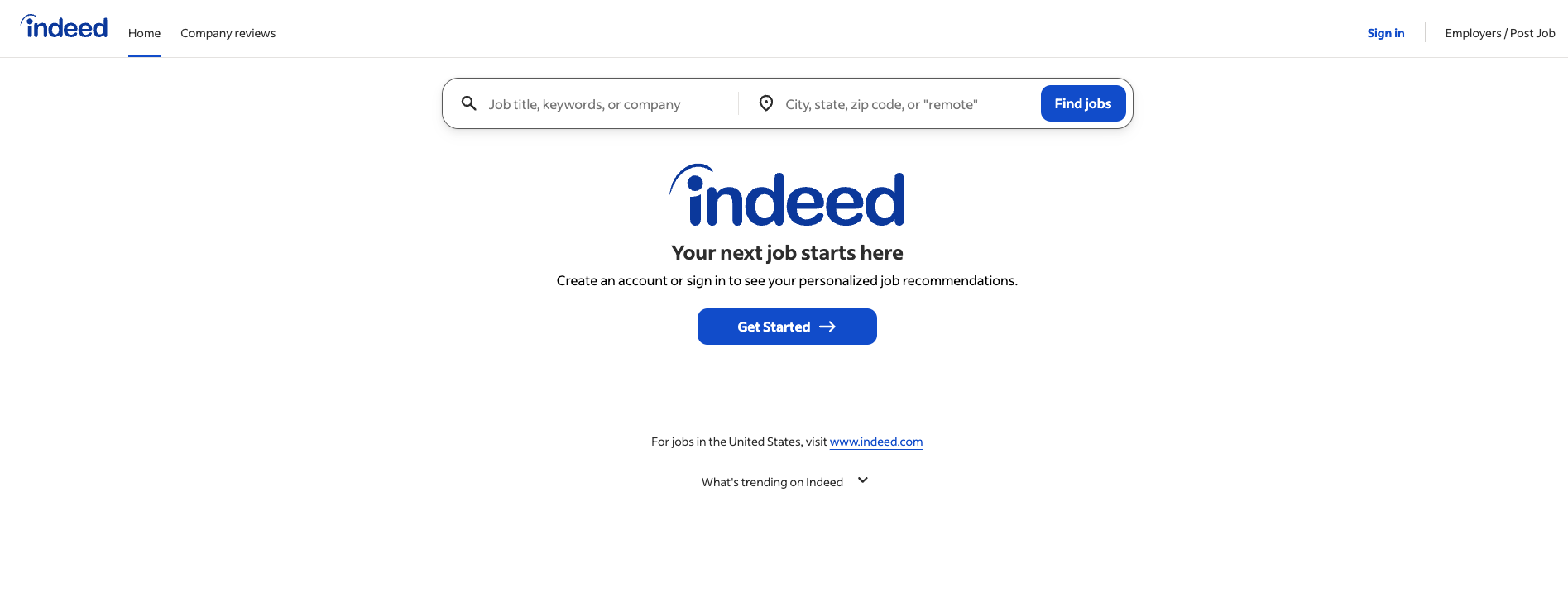Viewport: 1568px width, 597px height.
Task: Collapse the trending chevron arrow
Action: (861, 480)
